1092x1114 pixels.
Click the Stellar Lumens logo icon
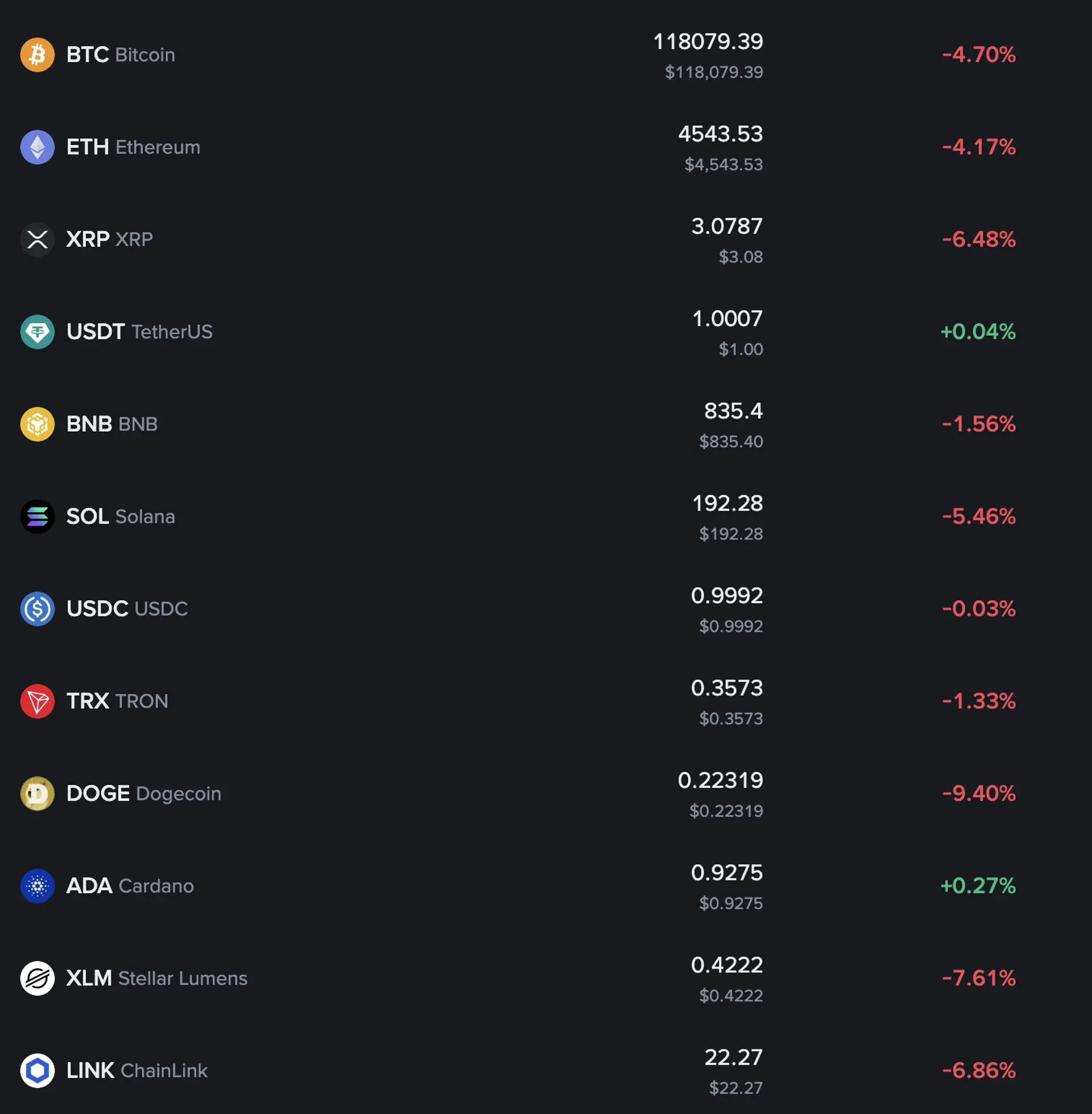point(38,978)
